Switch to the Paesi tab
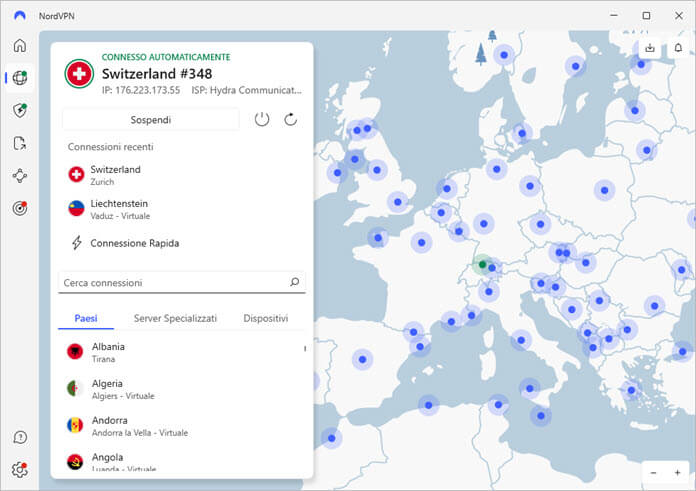Viewport: 696px width, 491px height. tap(86, 318)
